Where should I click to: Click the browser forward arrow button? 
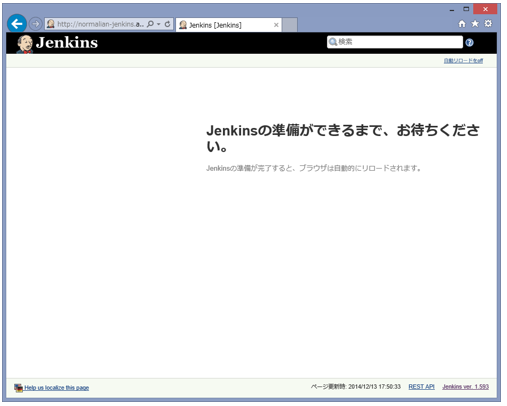pyautogui.click(x=35, y=24)
